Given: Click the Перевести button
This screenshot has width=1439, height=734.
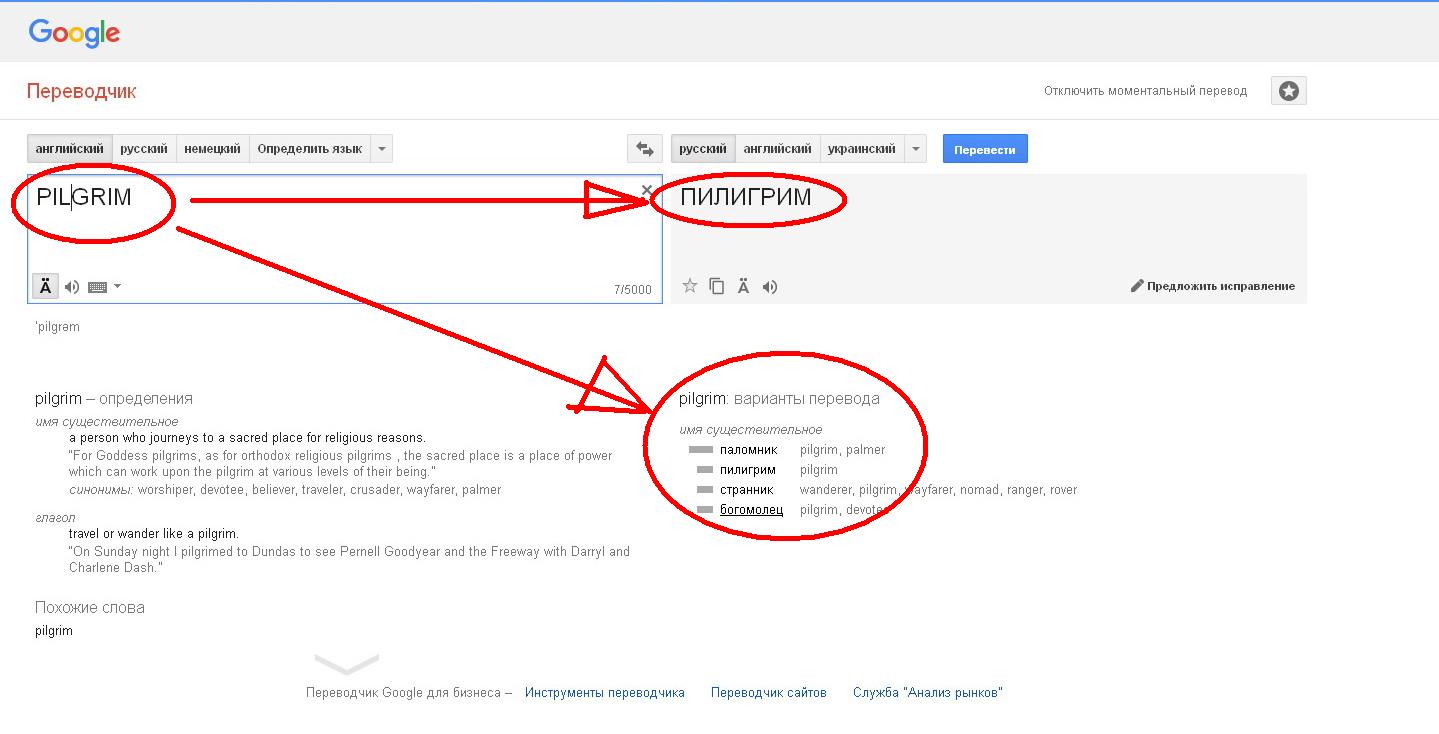Looking at the screenshot, I should [x=985, y=149].
